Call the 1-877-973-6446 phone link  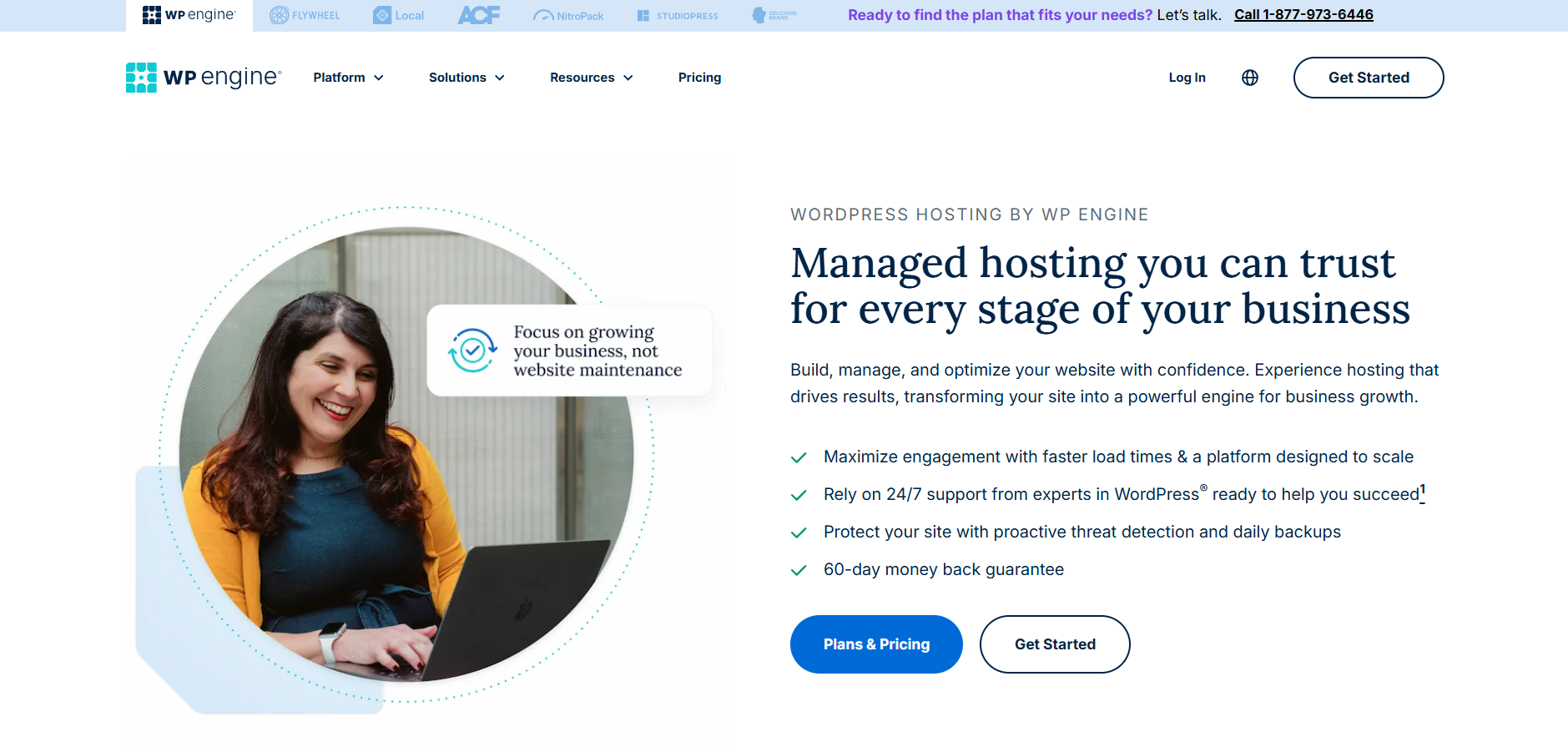(x=1303, y=14)
